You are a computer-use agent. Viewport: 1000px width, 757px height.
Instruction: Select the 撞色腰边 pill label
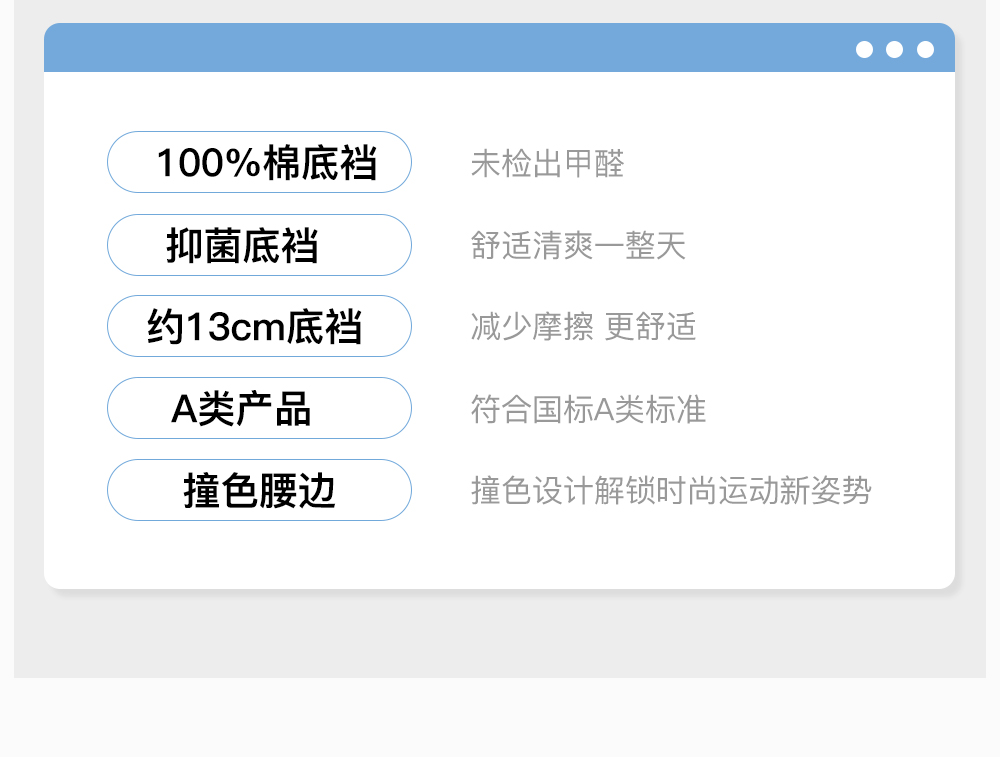[x=259, y=490]
